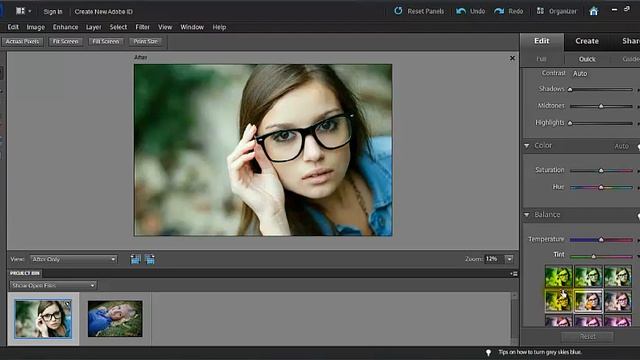Screen dimensions: 640x360
Task: Open the View mode dropdown showing After Only
Action: point(73,259)
